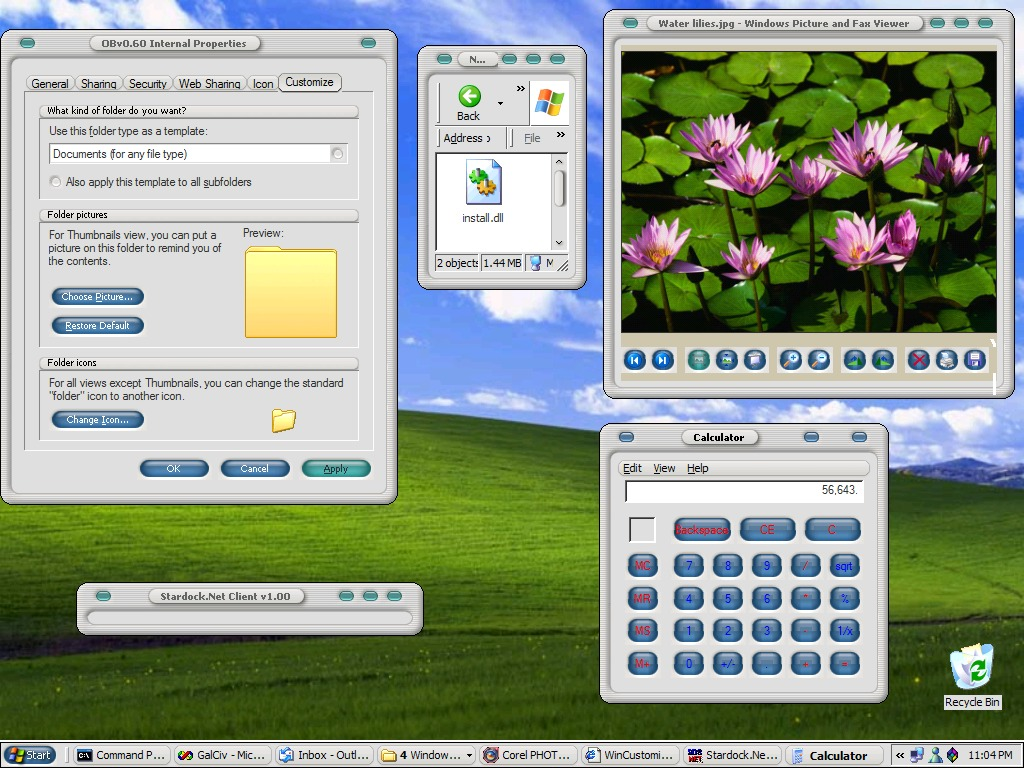Click the Choose Picture... button

tap(97, 296)
